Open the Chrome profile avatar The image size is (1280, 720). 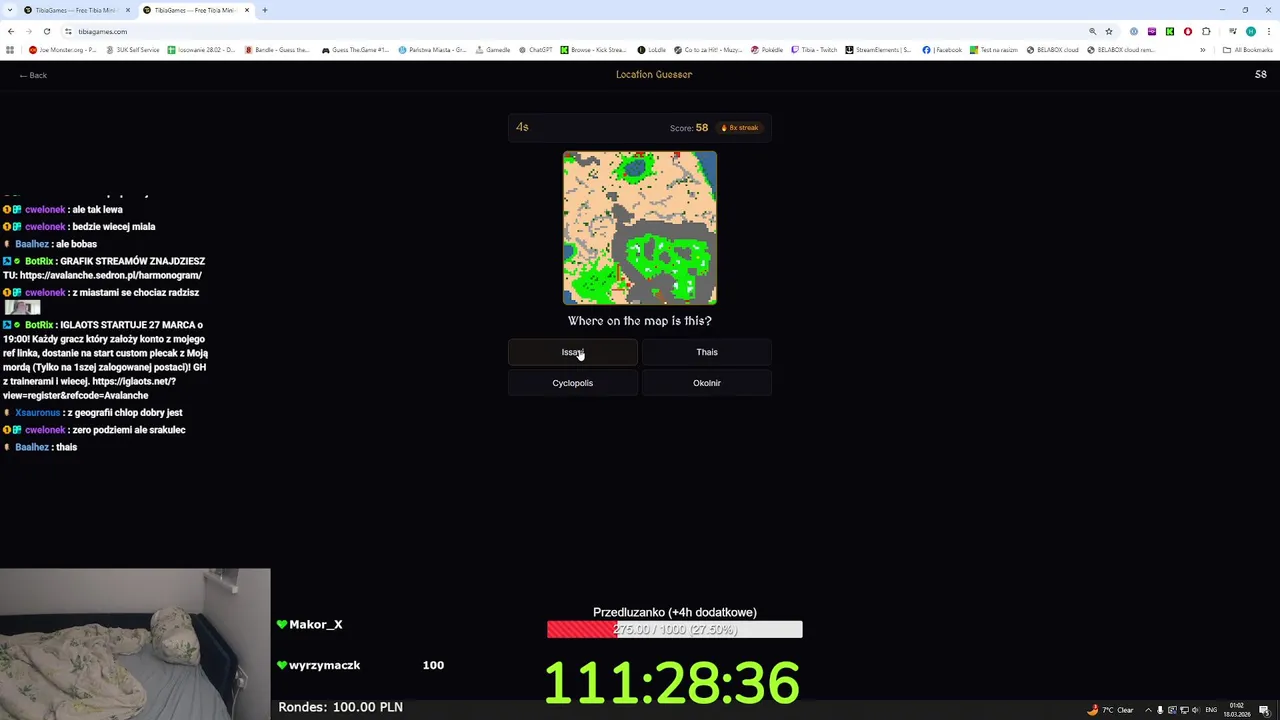click(1250, 31)
